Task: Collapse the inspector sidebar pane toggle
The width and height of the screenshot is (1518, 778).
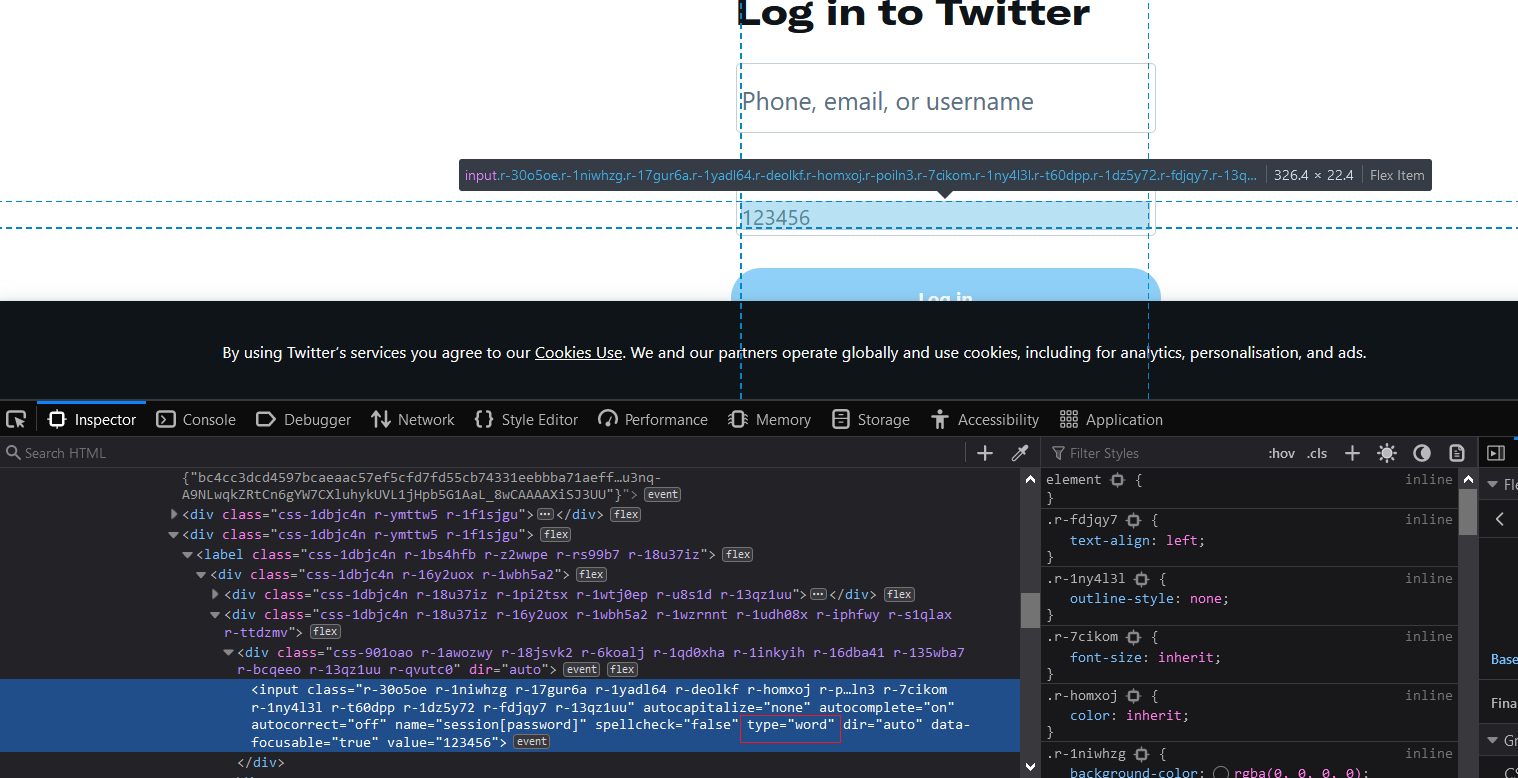Action: 1496,453
